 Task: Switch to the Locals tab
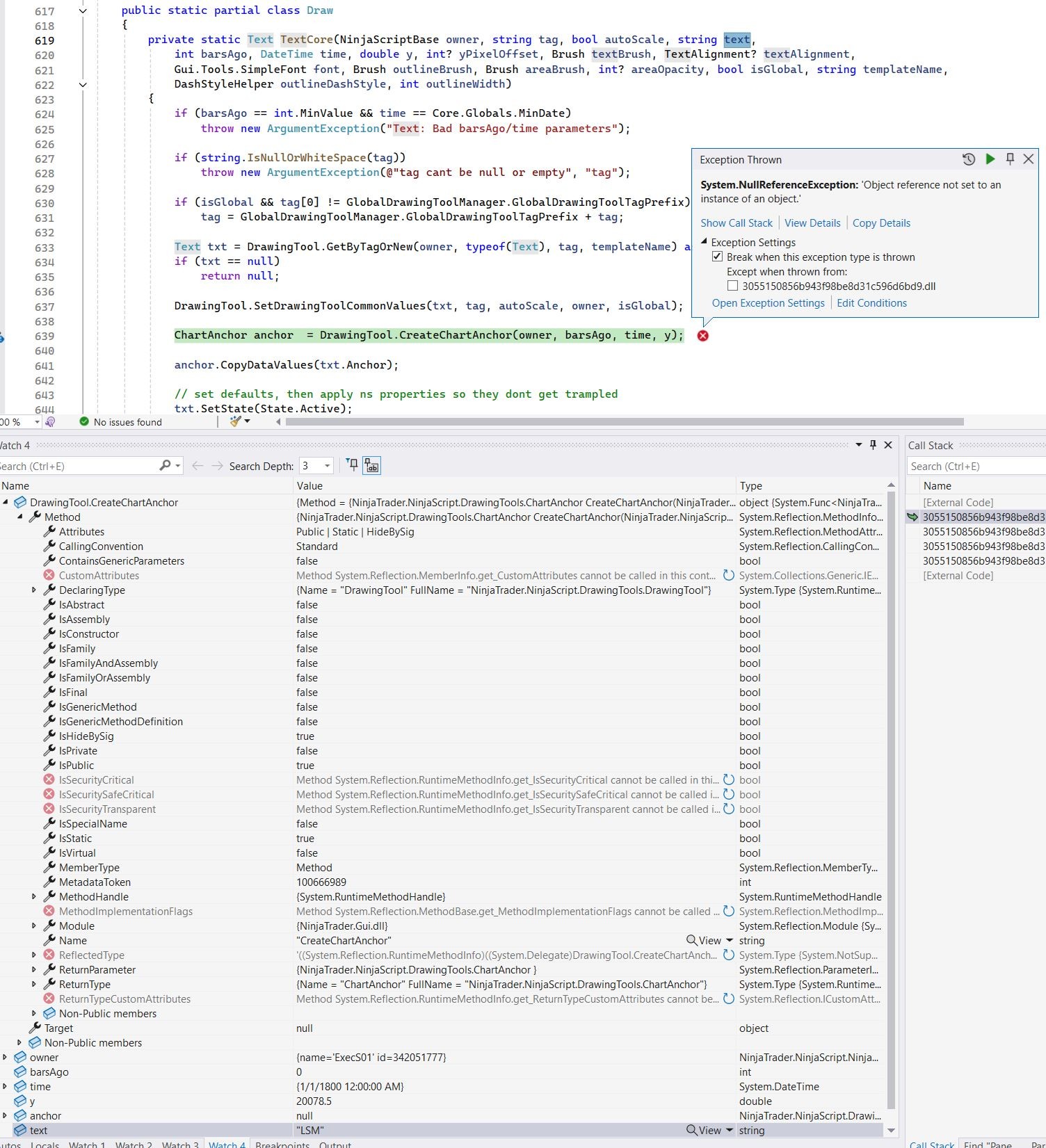coord(45,1144)
